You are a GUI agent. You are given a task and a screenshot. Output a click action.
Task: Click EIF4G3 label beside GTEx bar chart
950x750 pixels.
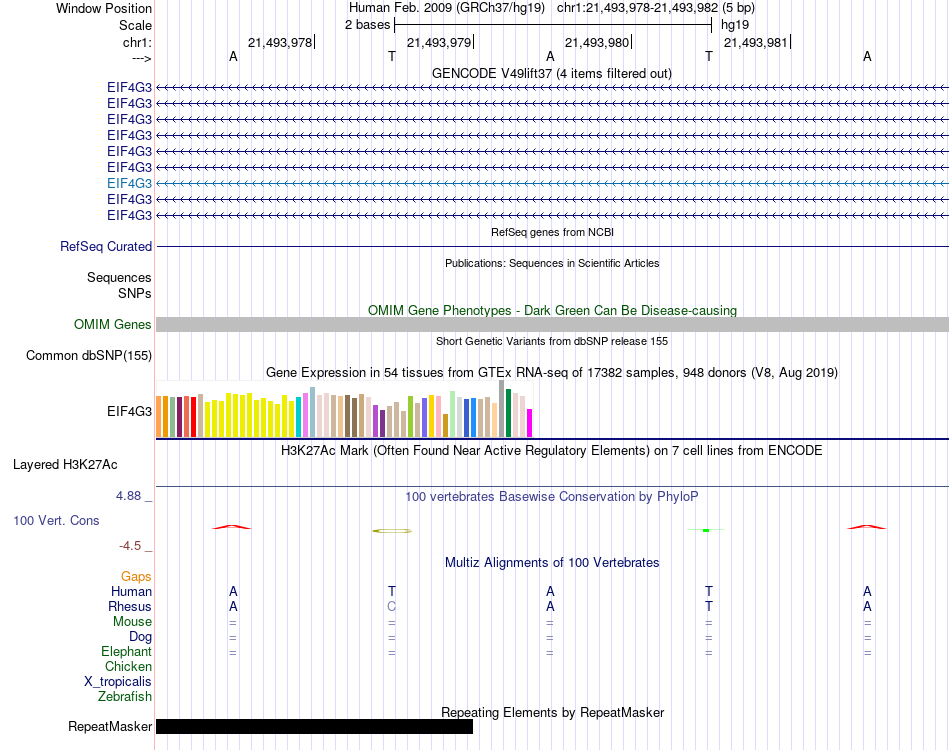[129, 411]
